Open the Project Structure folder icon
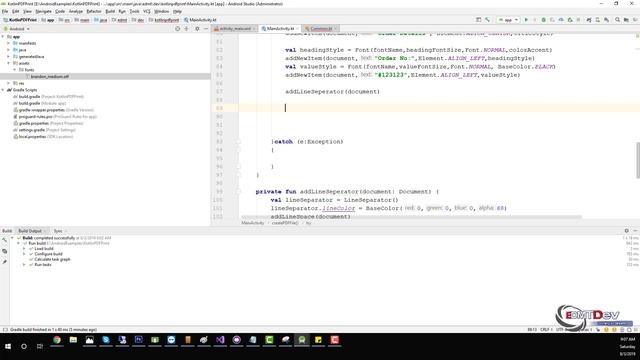This screenshot has width=640, height=360. 626,20
